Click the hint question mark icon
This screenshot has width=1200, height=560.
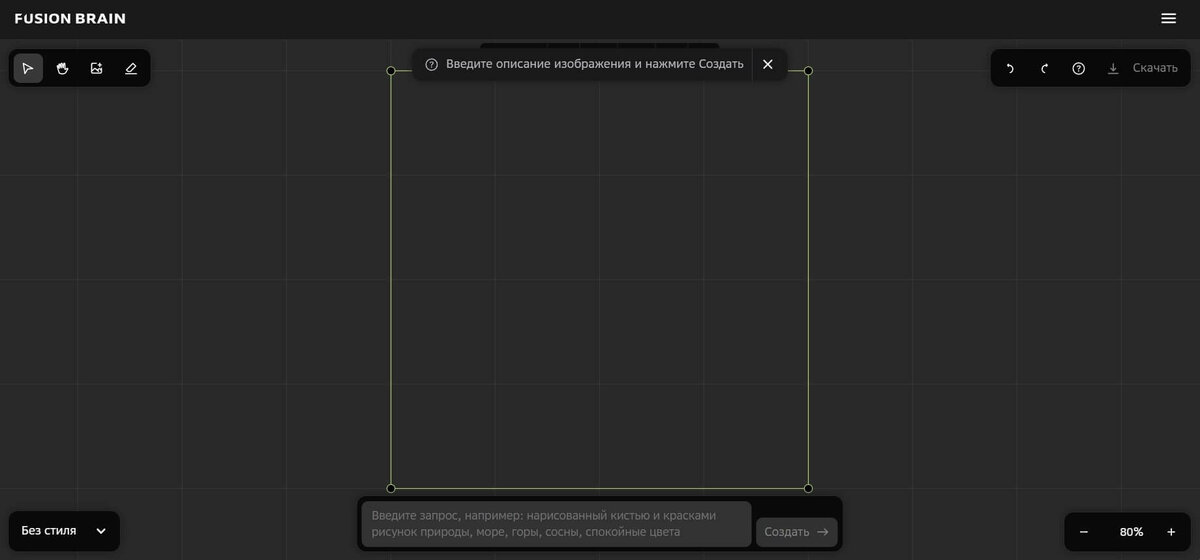click(x=432, y=64)
